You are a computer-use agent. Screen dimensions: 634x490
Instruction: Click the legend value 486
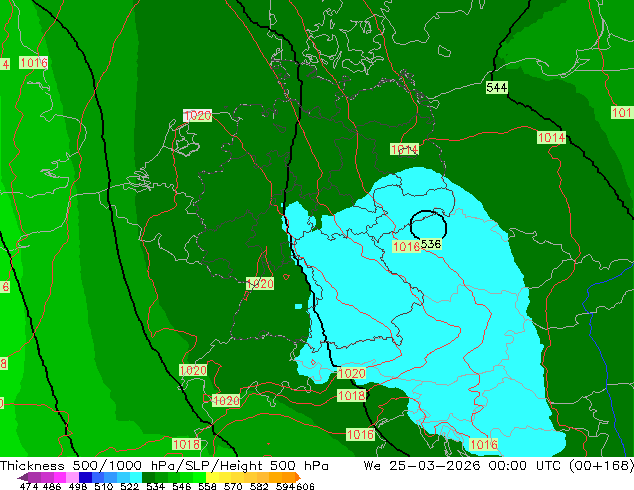(x=52, y=486)
